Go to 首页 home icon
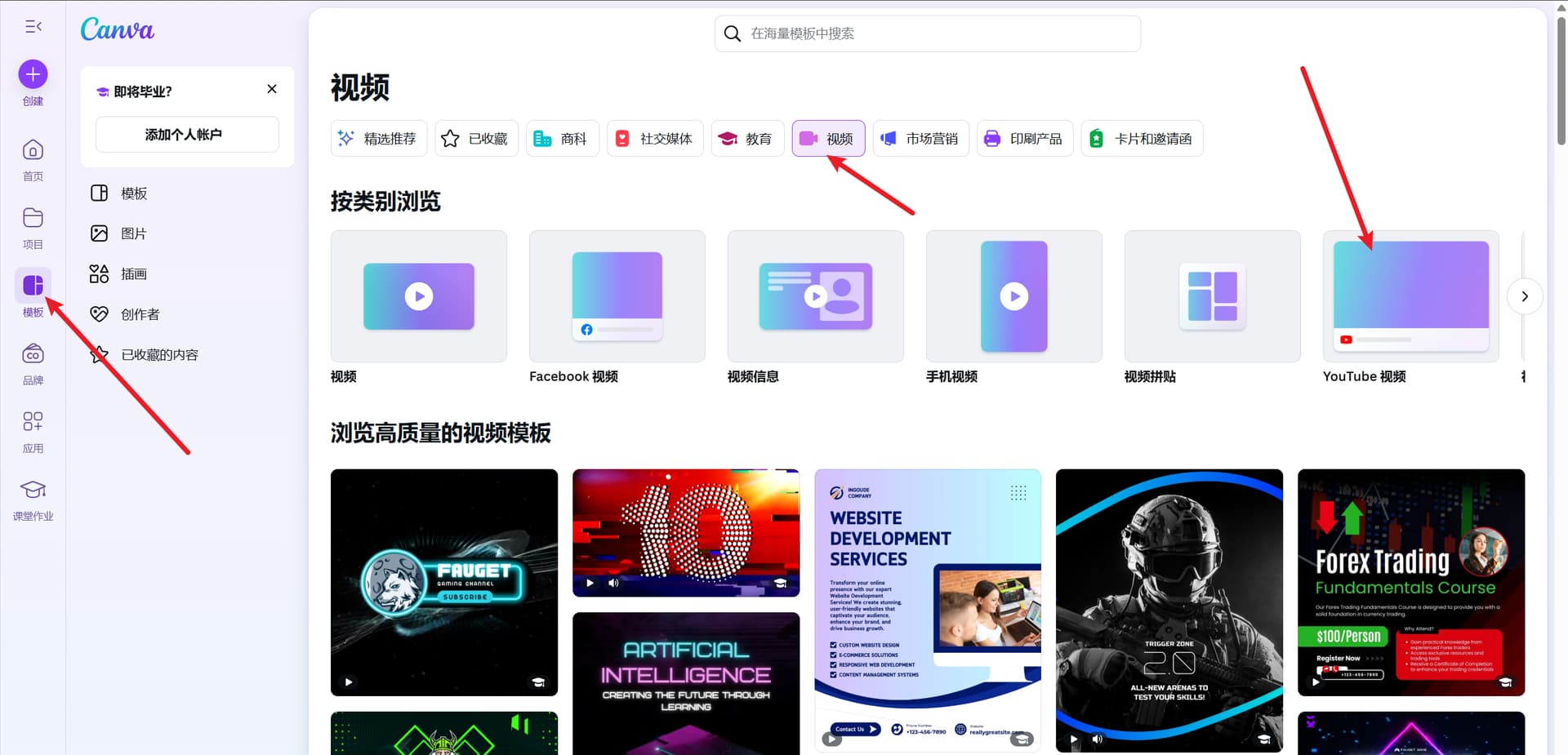This screenshot has height=755, width=1568. pyautogui.click(x=33, y=150)
